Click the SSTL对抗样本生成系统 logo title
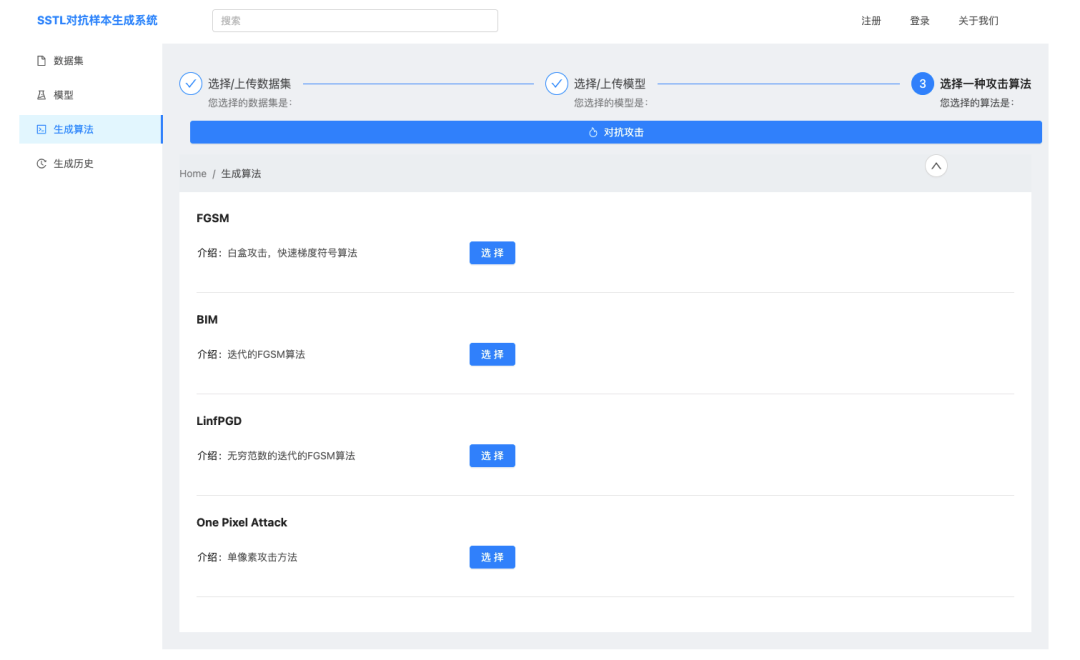Image resolution: width=1080 pixels, height=660 pixels. [97, 21]
